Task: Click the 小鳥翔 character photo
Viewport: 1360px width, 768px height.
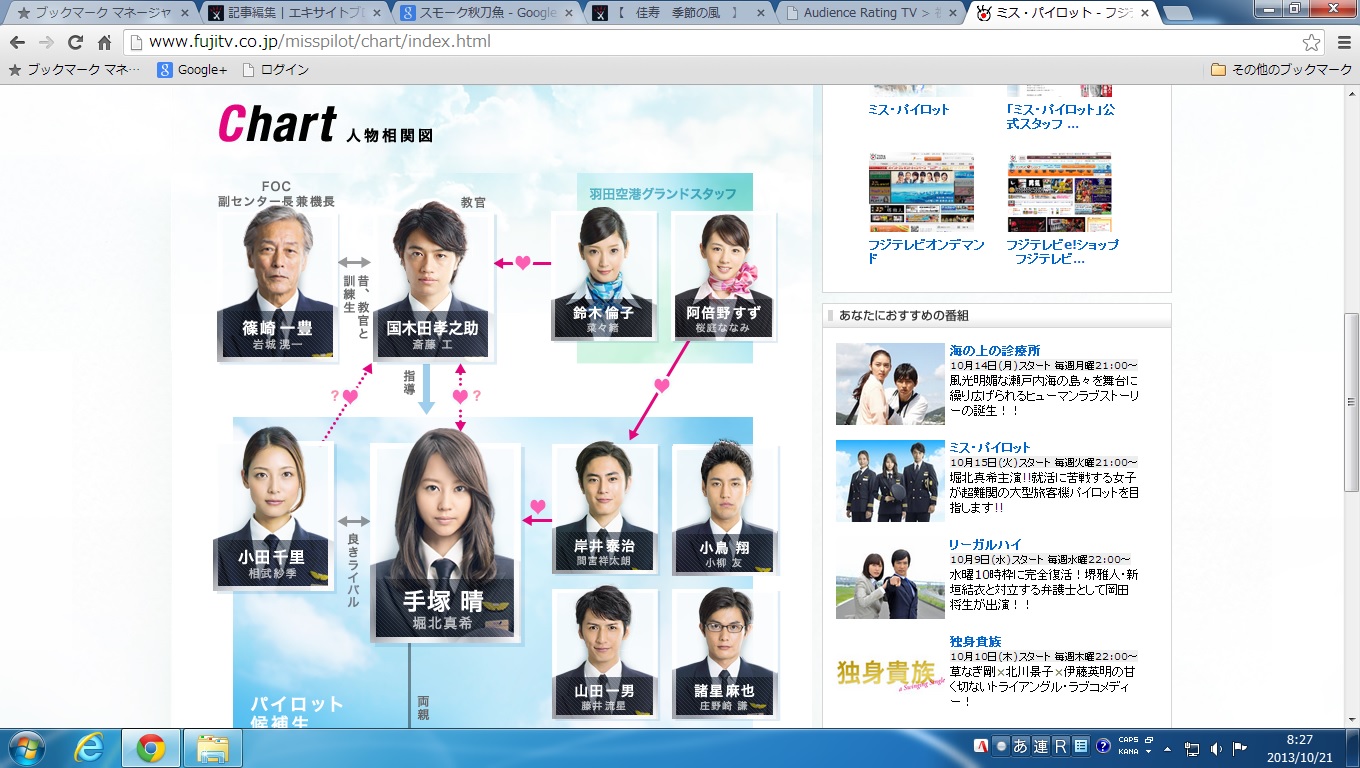Action: pyautogui.click(x=725, y=508)
